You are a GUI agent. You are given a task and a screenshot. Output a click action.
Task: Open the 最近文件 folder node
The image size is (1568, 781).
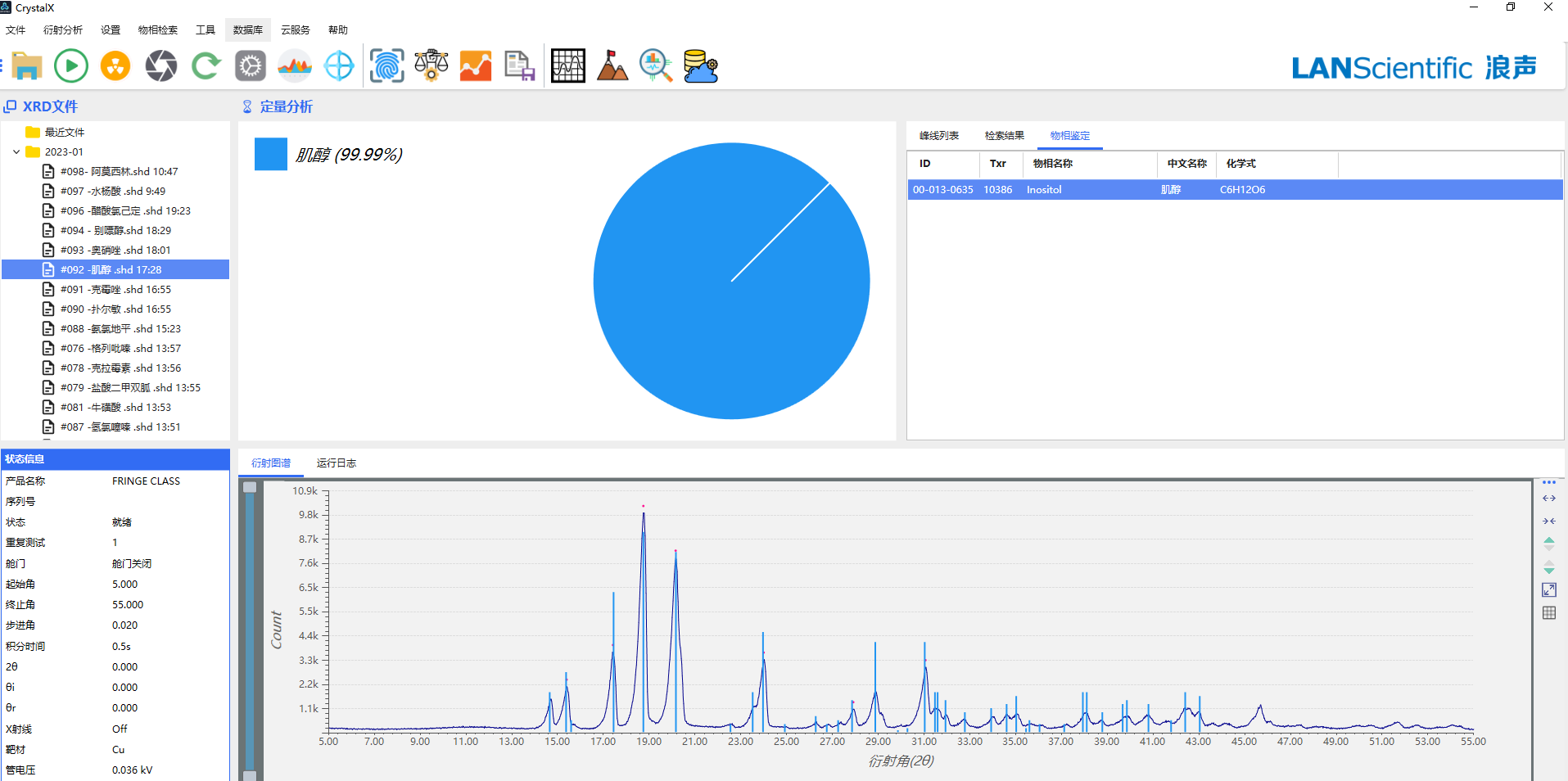pyautogui.click(x=64, y=133)
